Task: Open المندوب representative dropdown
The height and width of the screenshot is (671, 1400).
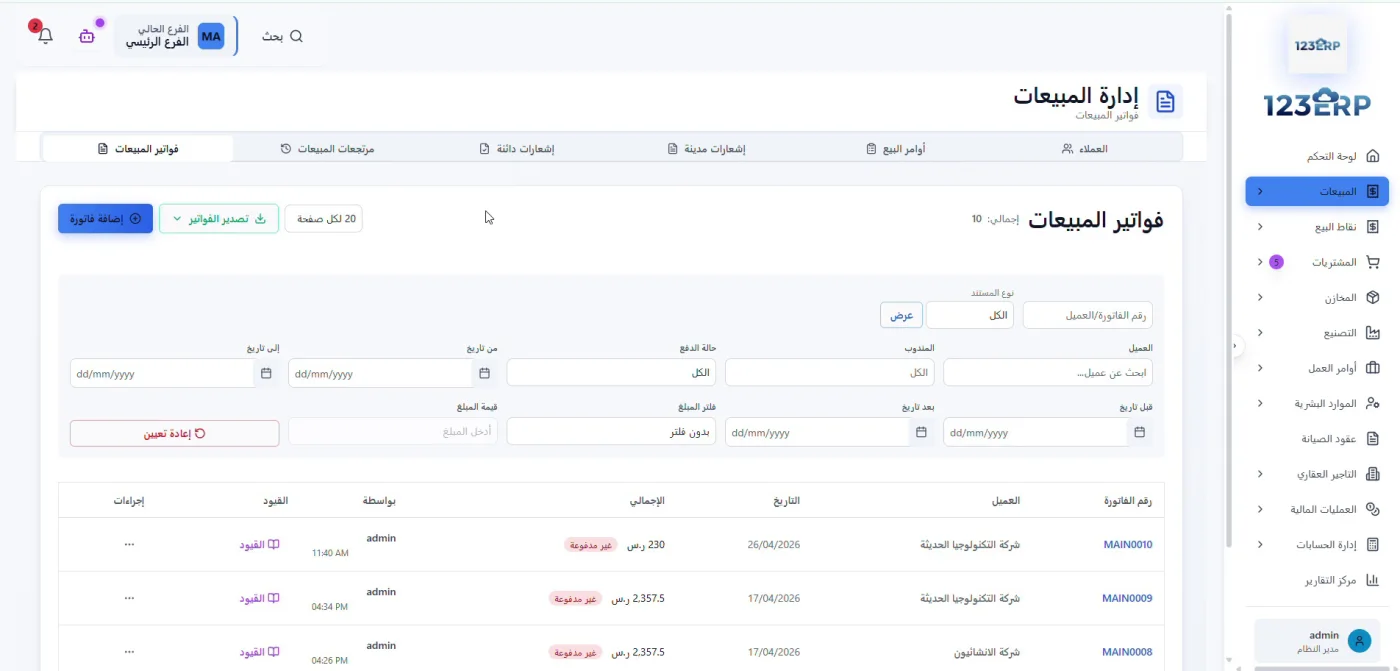Action: click(830, 373)
